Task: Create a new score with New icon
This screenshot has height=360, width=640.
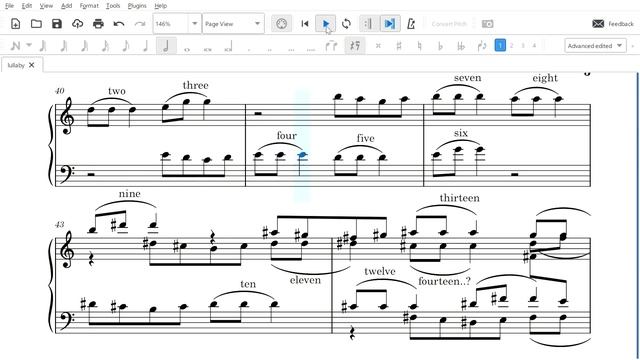Action: [16, 24]
